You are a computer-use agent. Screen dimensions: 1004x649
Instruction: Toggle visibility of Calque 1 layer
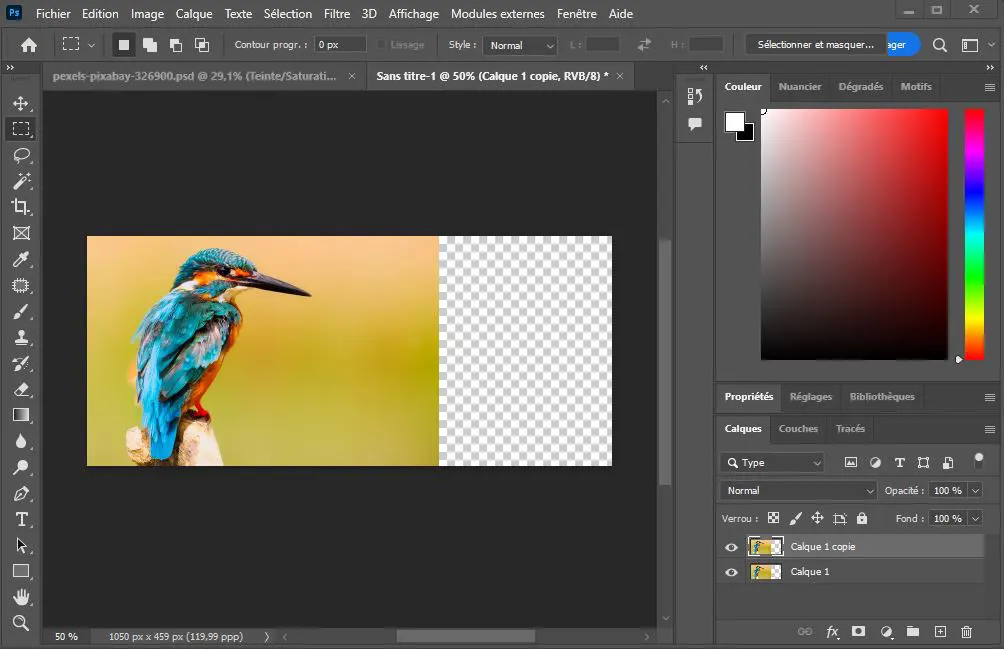pyautogui.click(x=731, y=572)
